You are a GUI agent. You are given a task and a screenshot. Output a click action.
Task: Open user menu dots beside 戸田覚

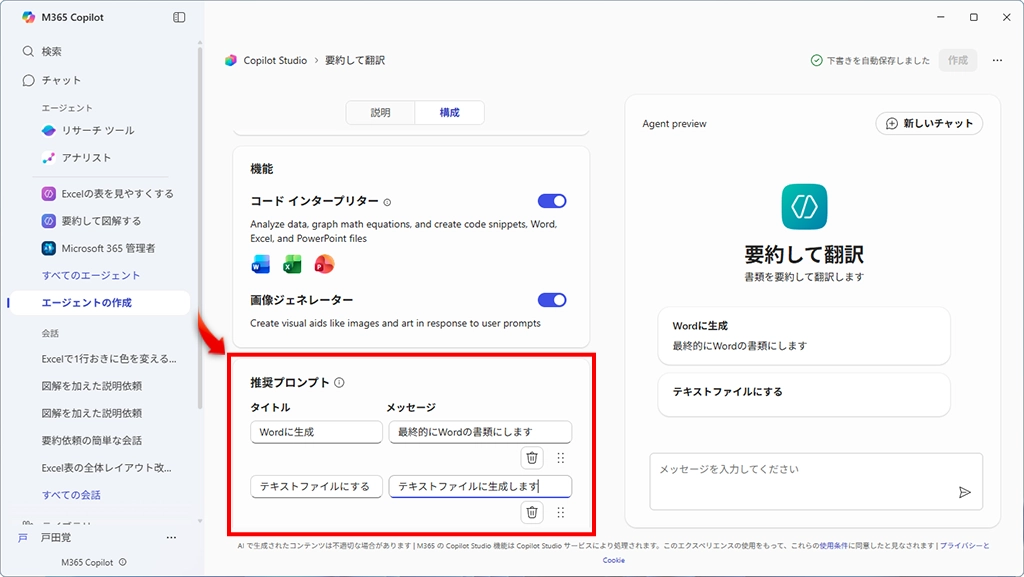pos(171,538)
